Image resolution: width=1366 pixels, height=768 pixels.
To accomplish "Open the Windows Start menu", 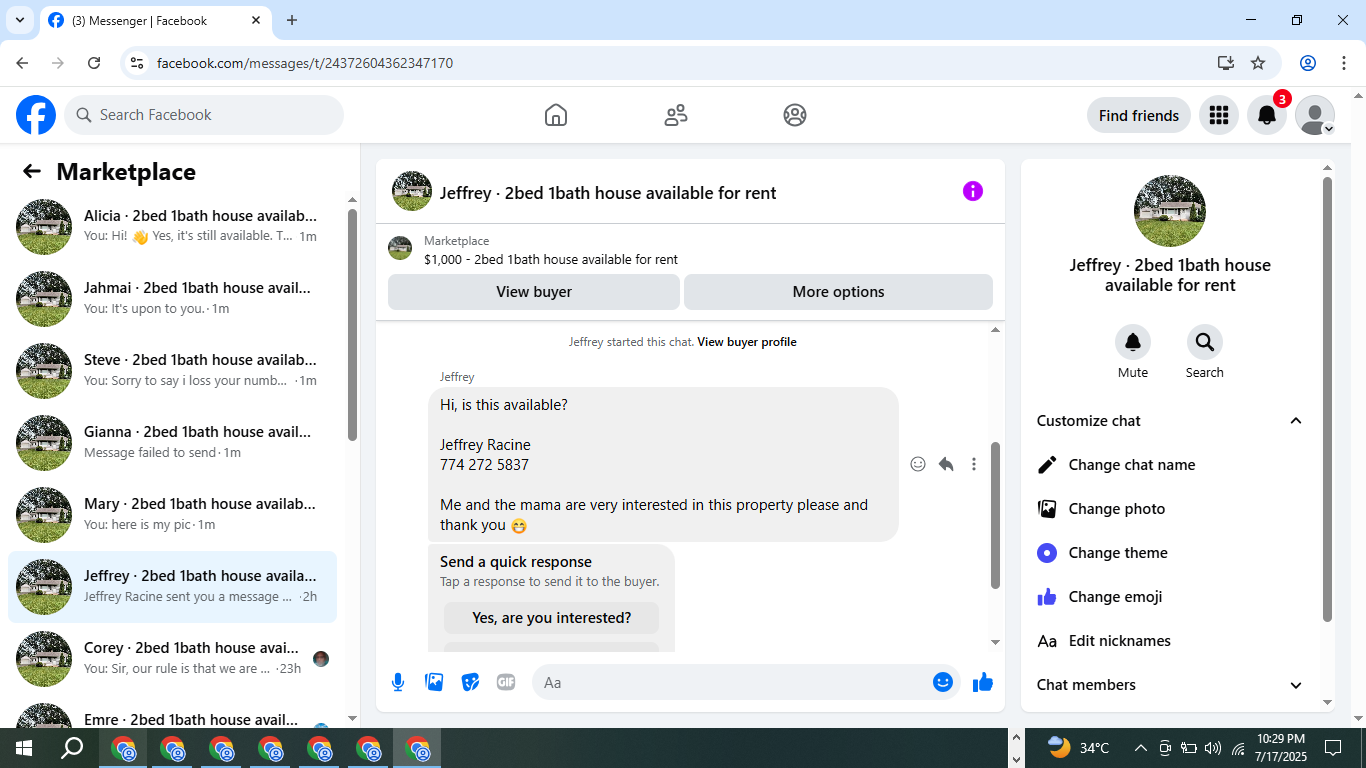I will coord(24,748).
